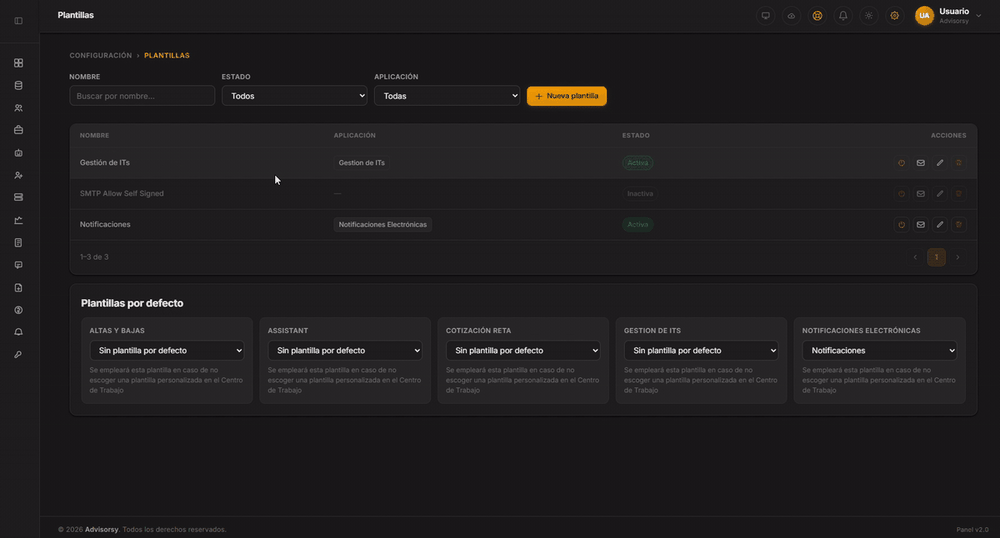Image resolution: width=1000 pixels, height=538 pixels.
Task: Open the dashboard grid icon in sidebar
Action: click(18, 63)
